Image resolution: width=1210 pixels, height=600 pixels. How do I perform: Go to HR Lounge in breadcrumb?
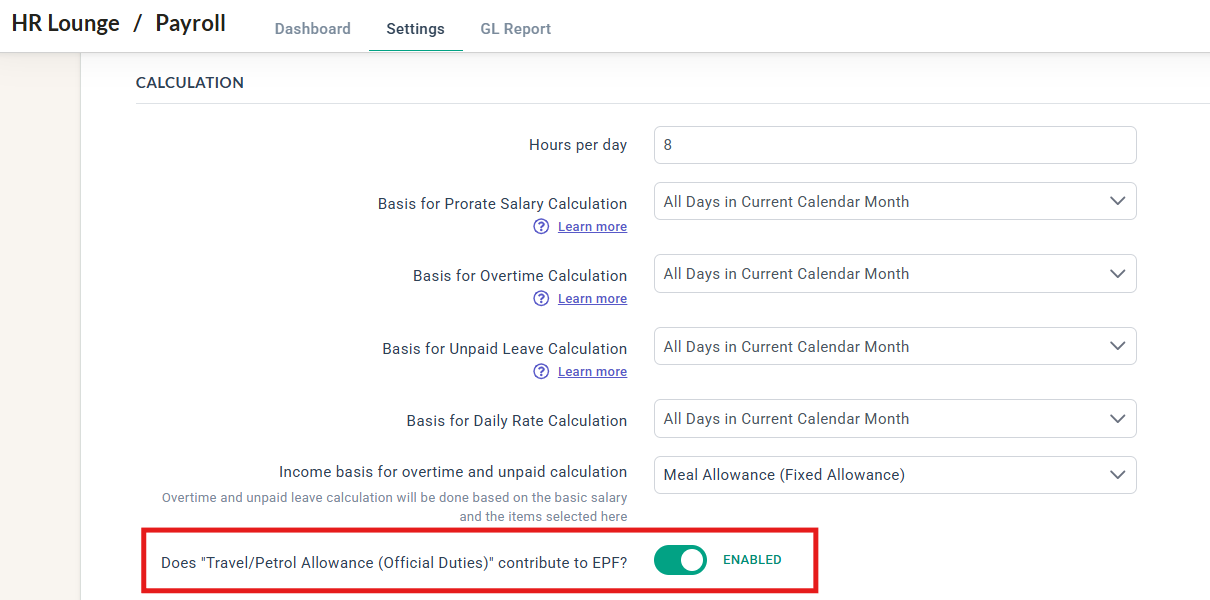coord(66,24)
